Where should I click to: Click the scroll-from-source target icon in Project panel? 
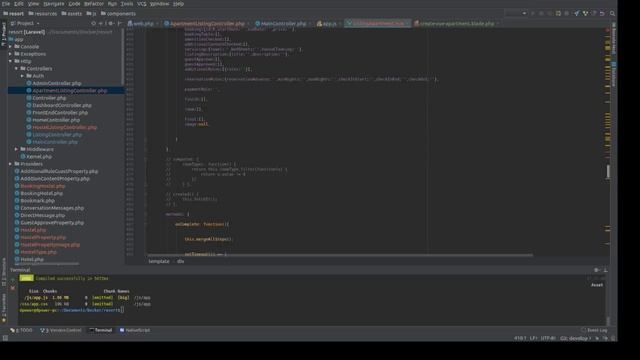[93, 24]
